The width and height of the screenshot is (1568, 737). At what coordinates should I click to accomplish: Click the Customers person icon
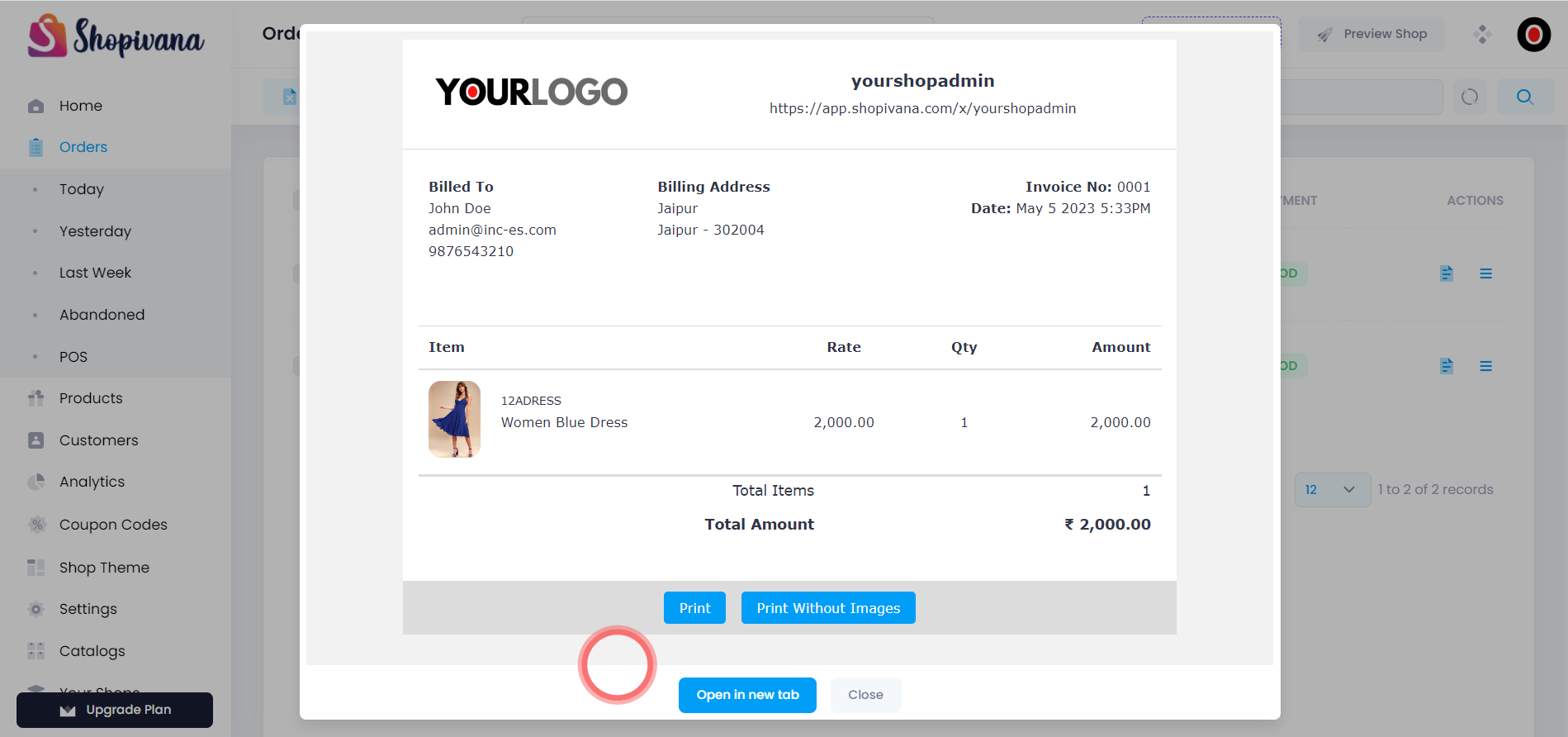(x=36, y=440)
